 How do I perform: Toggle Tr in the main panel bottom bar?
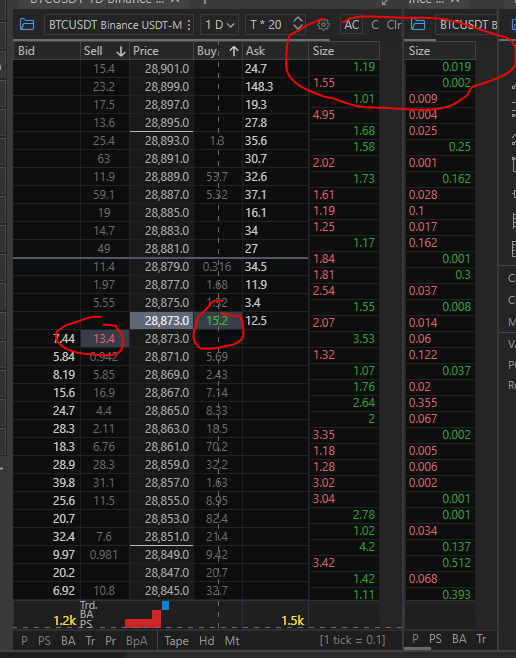[90, 641]
